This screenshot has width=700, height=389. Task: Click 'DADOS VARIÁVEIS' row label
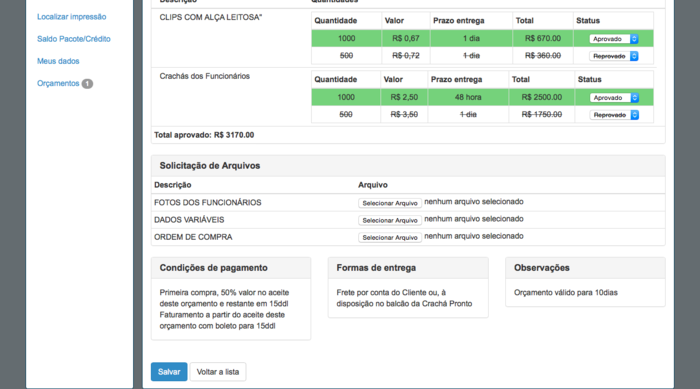(x=189, y=220)
